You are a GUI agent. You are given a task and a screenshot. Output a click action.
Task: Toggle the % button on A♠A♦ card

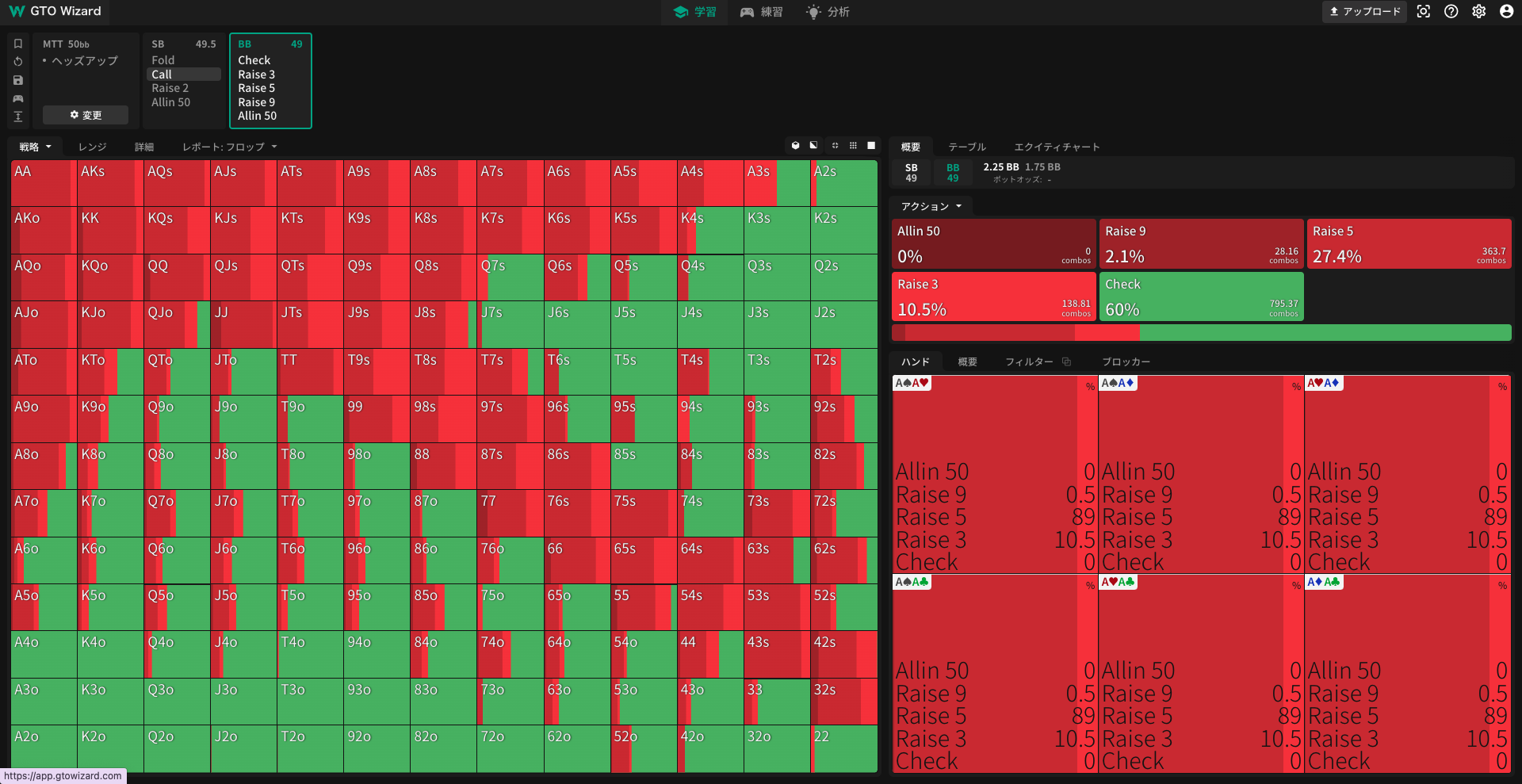[x=1296, y=387]
